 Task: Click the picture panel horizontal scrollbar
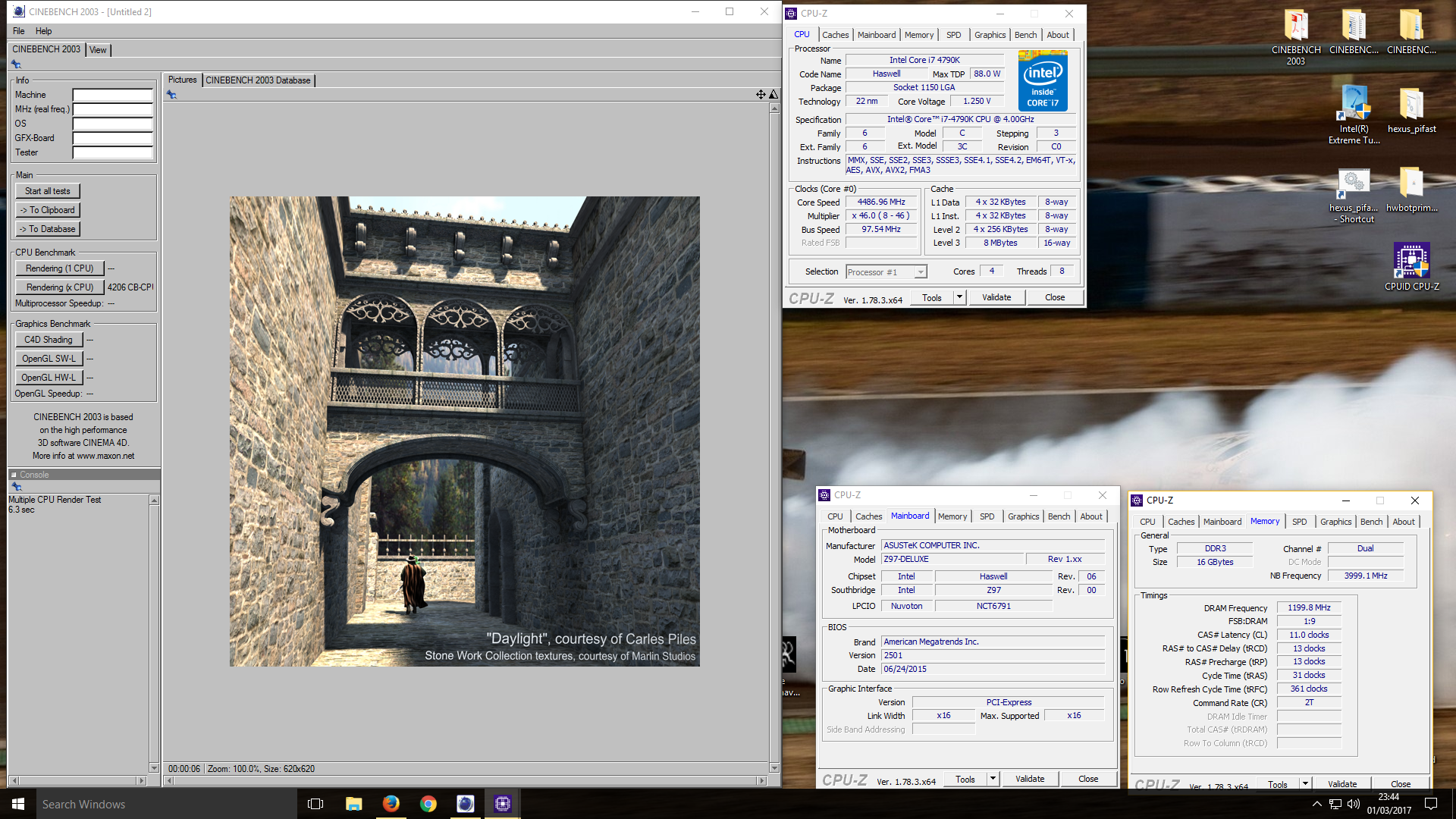tap(466, 780)
